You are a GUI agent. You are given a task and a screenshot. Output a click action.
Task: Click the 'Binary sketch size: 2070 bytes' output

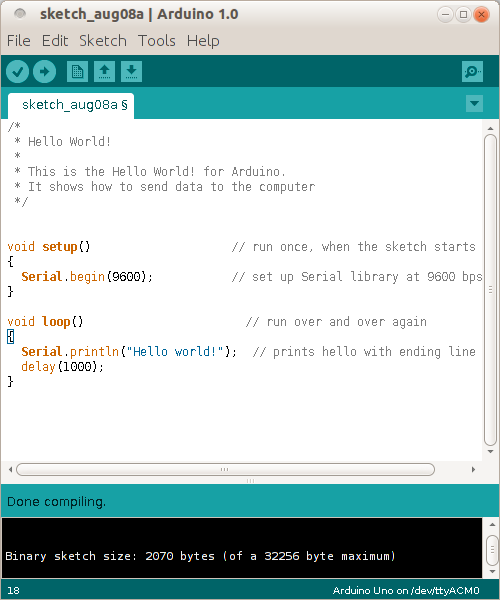tap(110, 556)
